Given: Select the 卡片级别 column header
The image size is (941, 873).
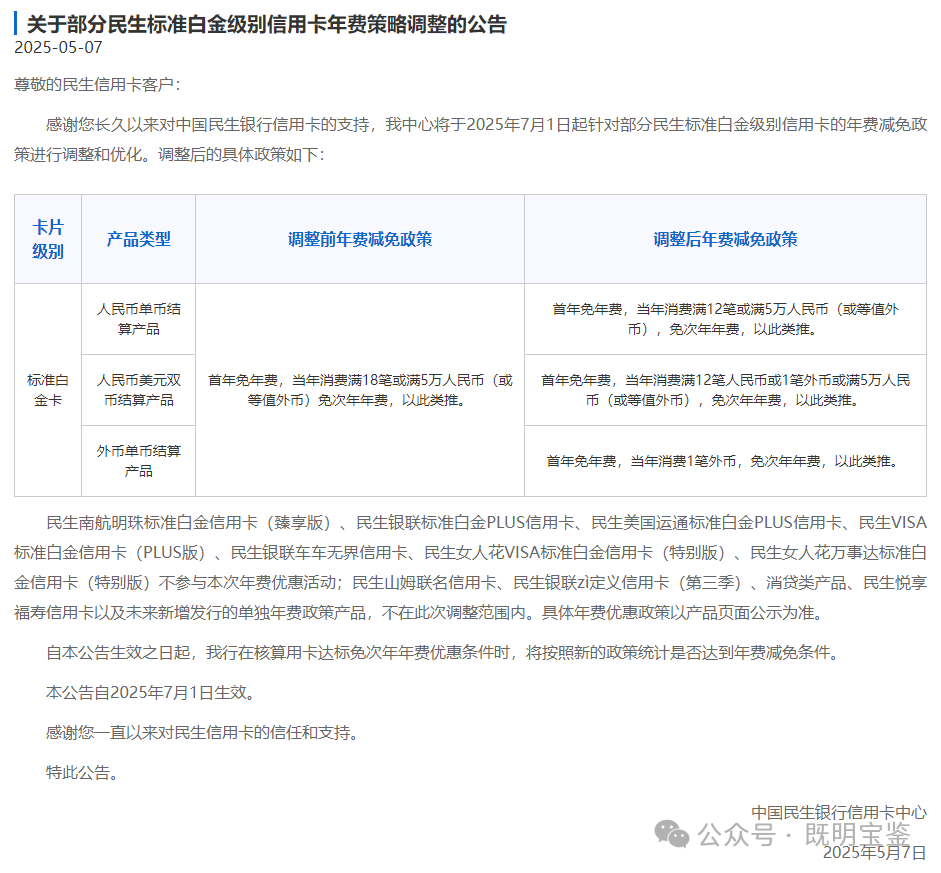Looking at the screenshot, I should click(x=48, y=239).
